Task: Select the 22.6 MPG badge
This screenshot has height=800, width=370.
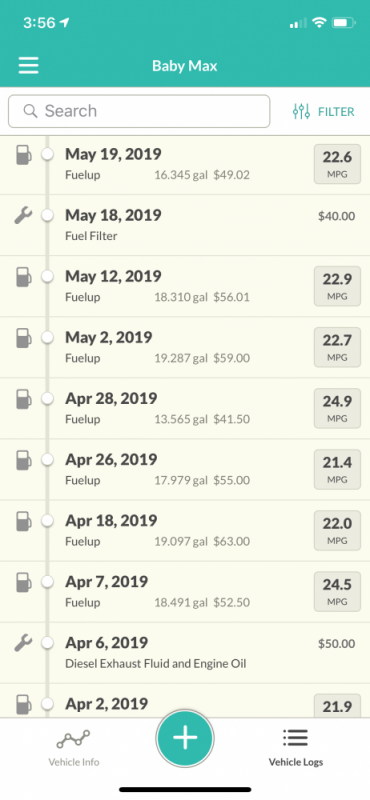Action: tap(337, 164)
